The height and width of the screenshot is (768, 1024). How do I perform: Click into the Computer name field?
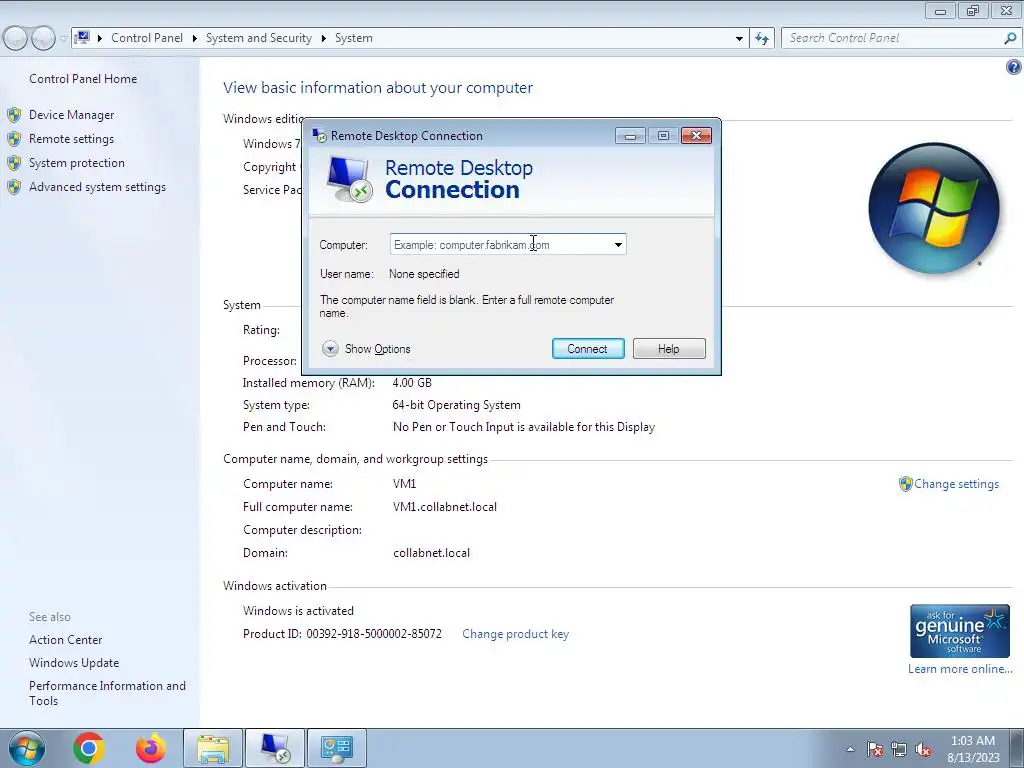[500, 245]
